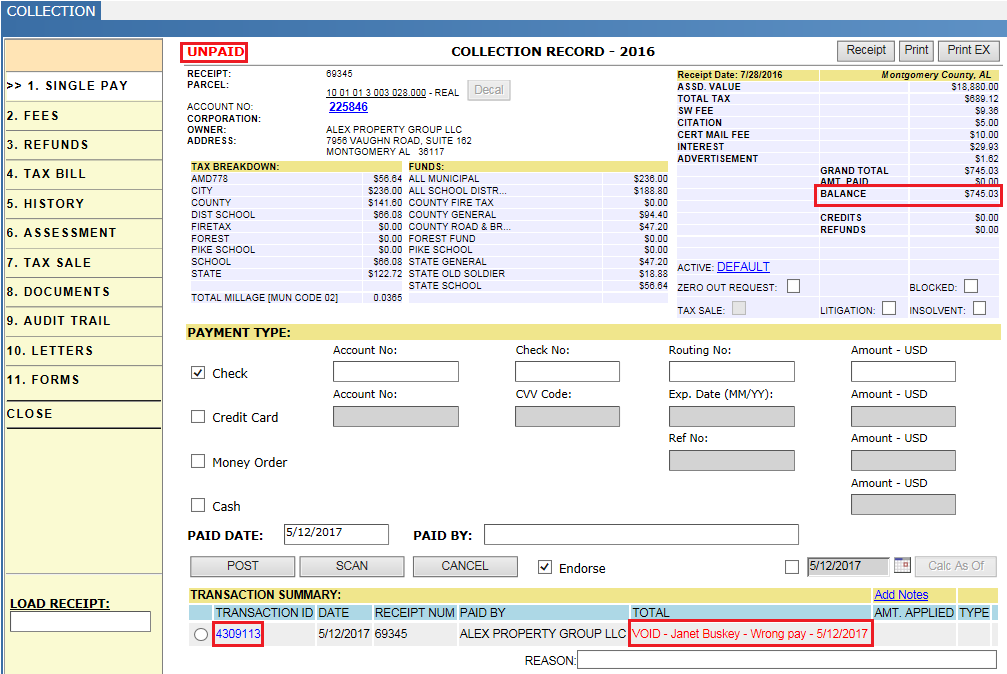This screenshot has width=1007, height=674.
Task: Open the History section
Action: tap(83, 204)
